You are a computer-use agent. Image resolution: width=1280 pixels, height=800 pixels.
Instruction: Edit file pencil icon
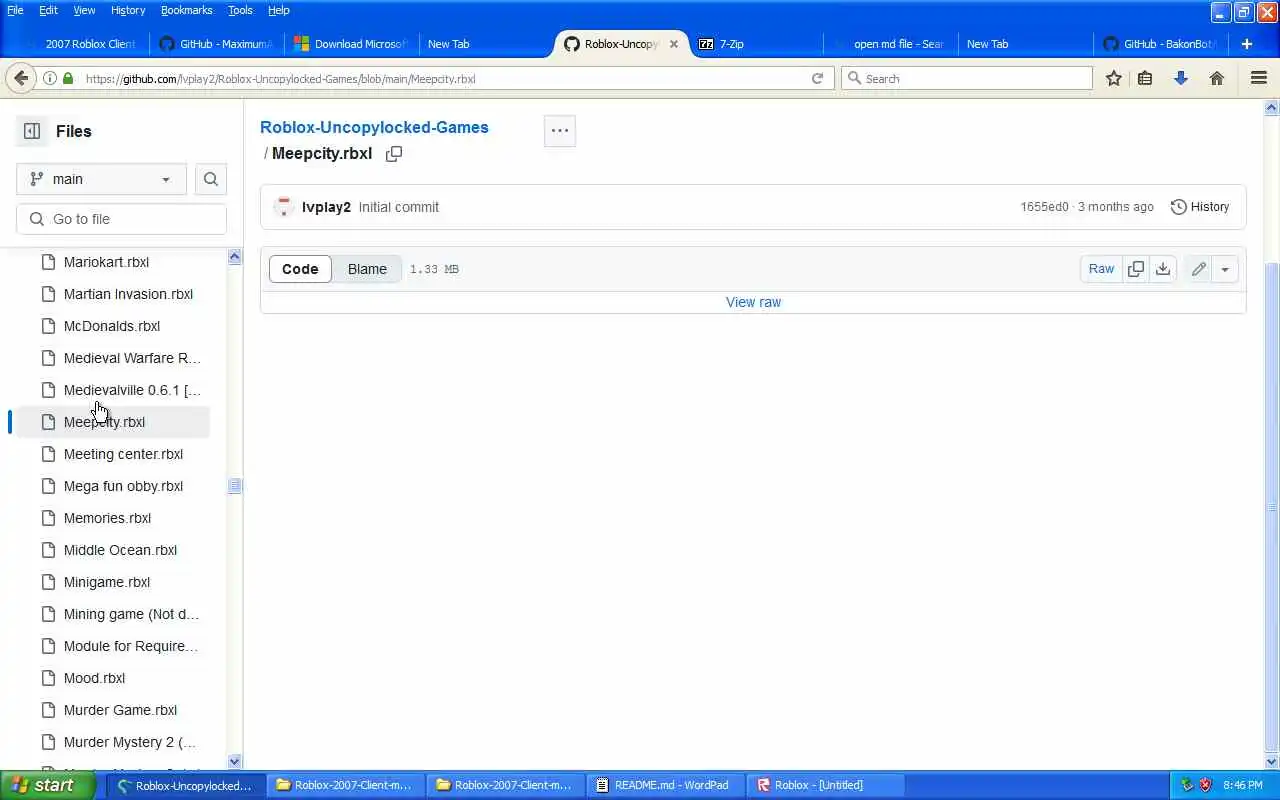(x=1198, y=269)
